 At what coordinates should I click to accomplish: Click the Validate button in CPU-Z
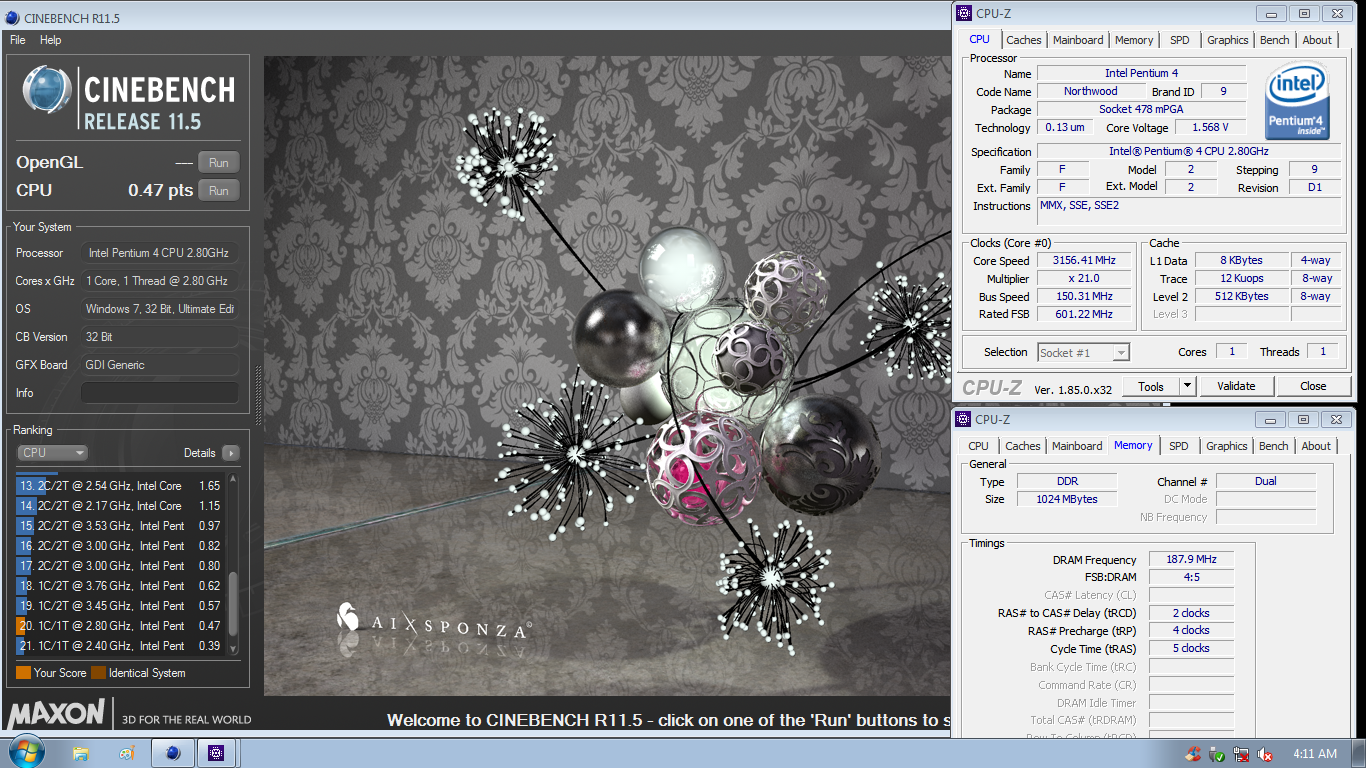click(x=1236, y=386)
